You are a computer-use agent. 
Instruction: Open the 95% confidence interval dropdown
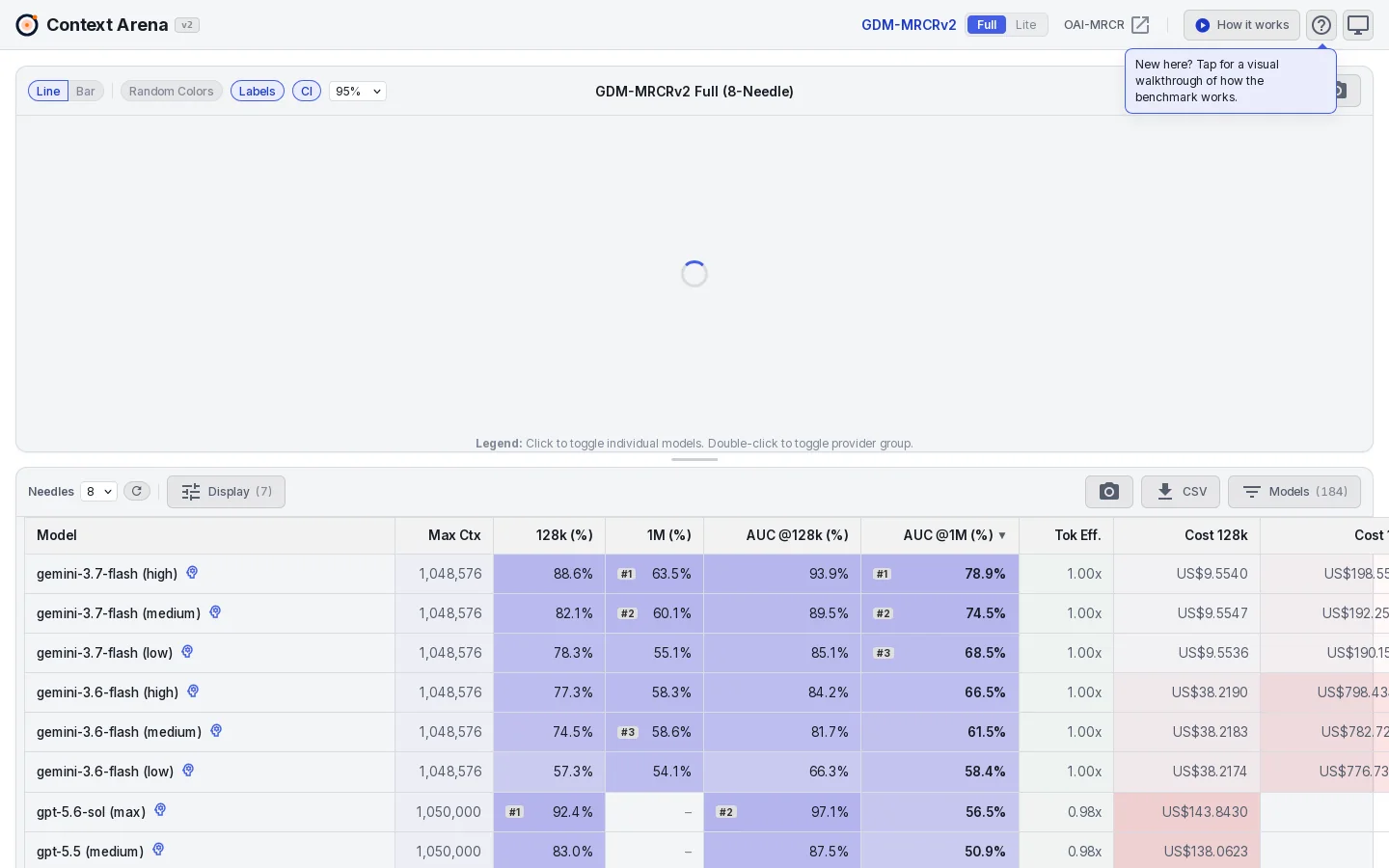click(x=358, y=92)
